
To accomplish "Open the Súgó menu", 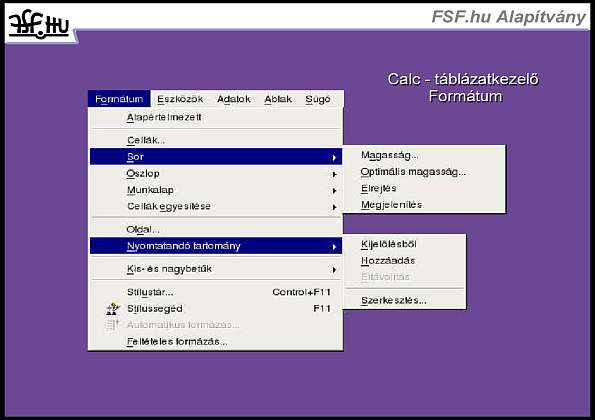I will pyautogui.click(x=318, y=99).
